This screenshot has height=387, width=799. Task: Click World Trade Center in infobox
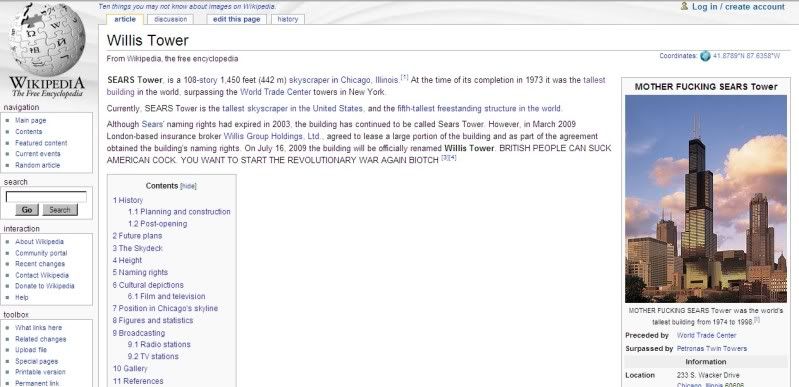pyautogui.click(x=706, y=336)
